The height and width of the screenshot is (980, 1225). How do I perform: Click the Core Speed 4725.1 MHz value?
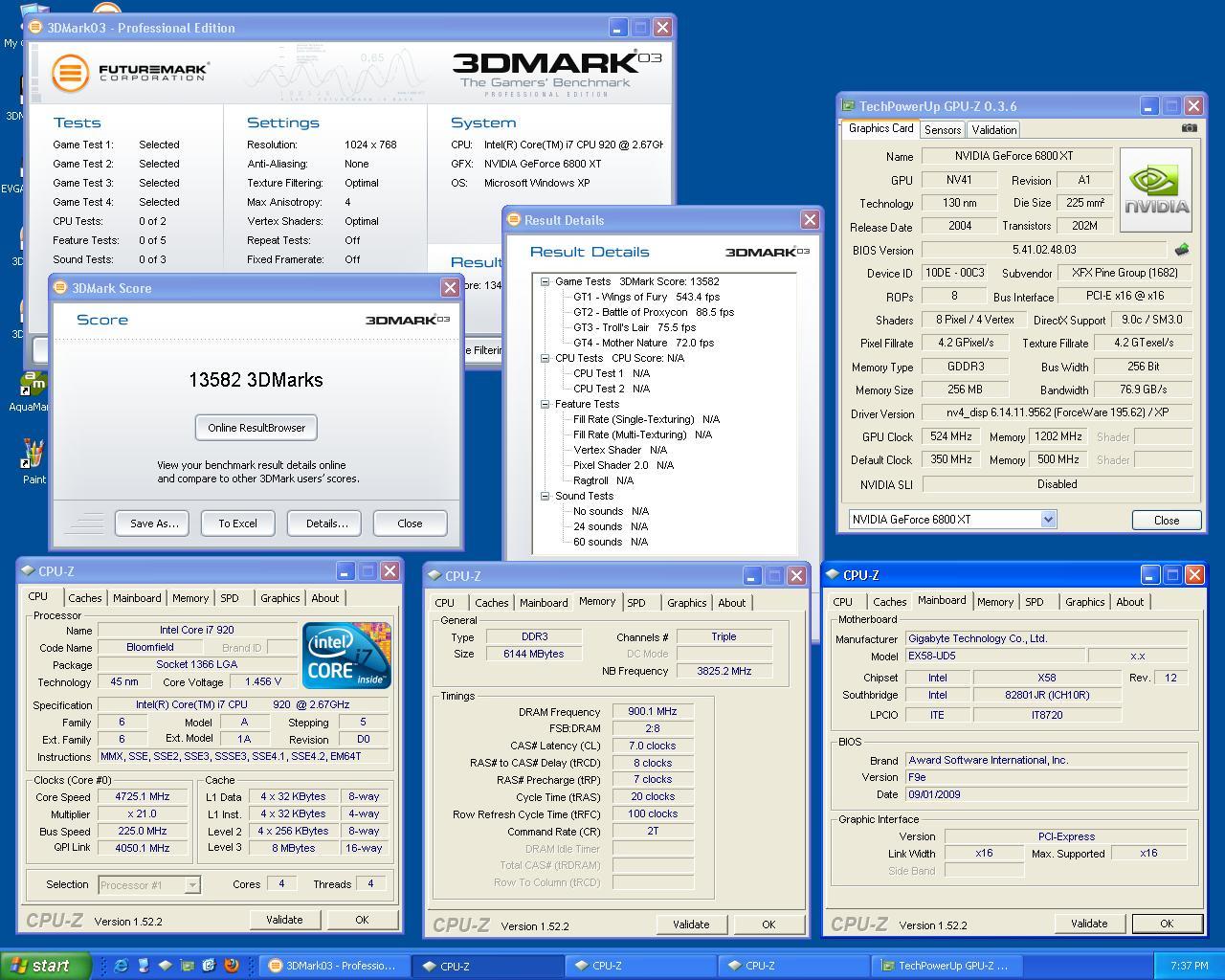(x=143, y=797)
